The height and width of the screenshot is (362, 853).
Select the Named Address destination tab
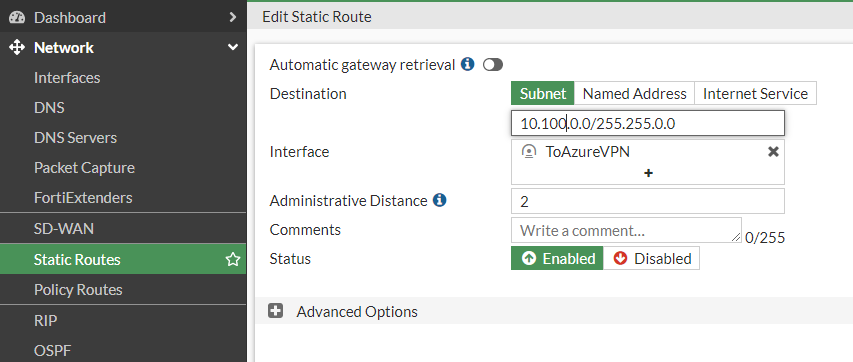[x=634, y=94]
